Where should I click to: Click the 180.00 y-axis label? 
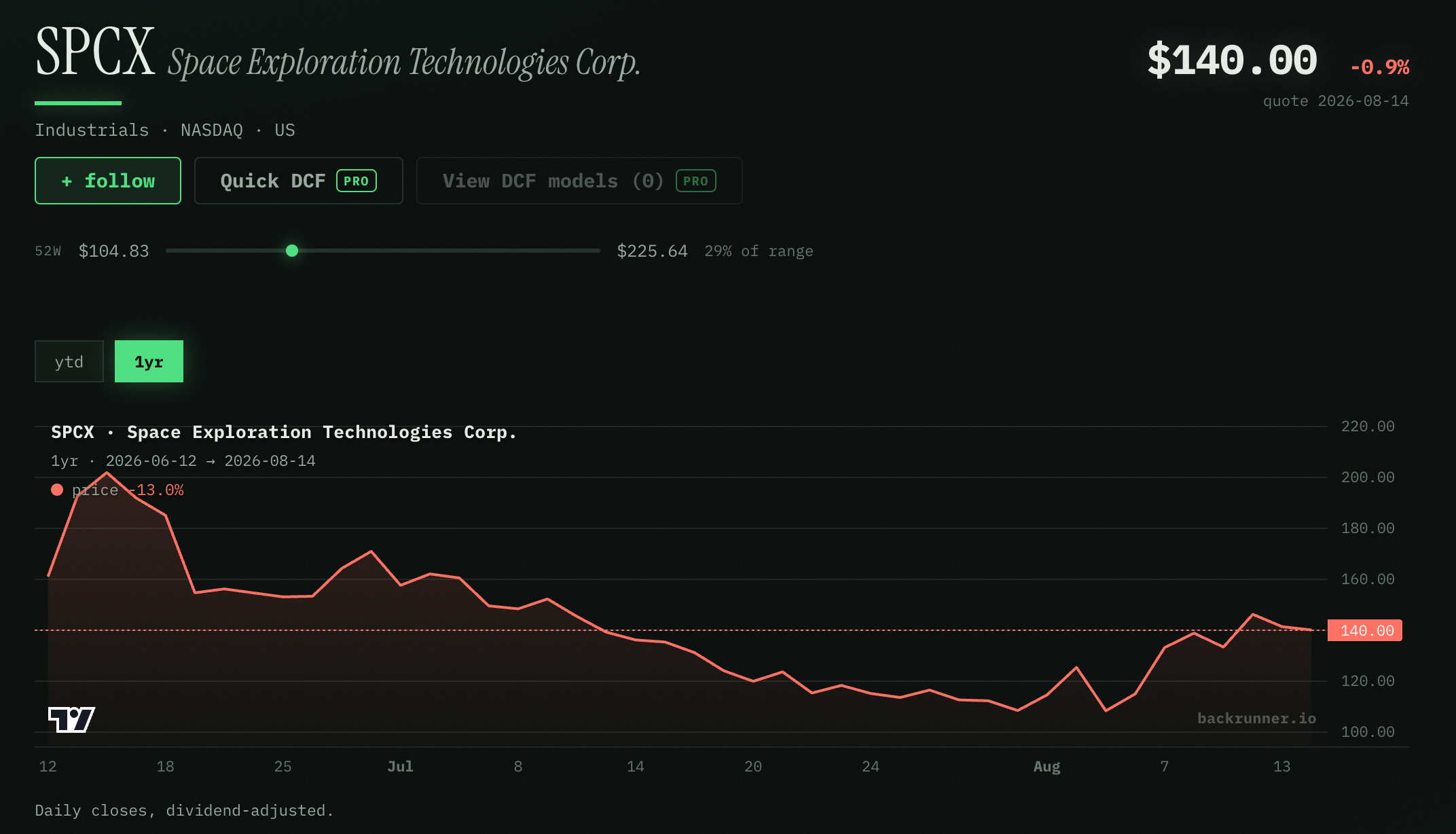tap(1368, 528)
